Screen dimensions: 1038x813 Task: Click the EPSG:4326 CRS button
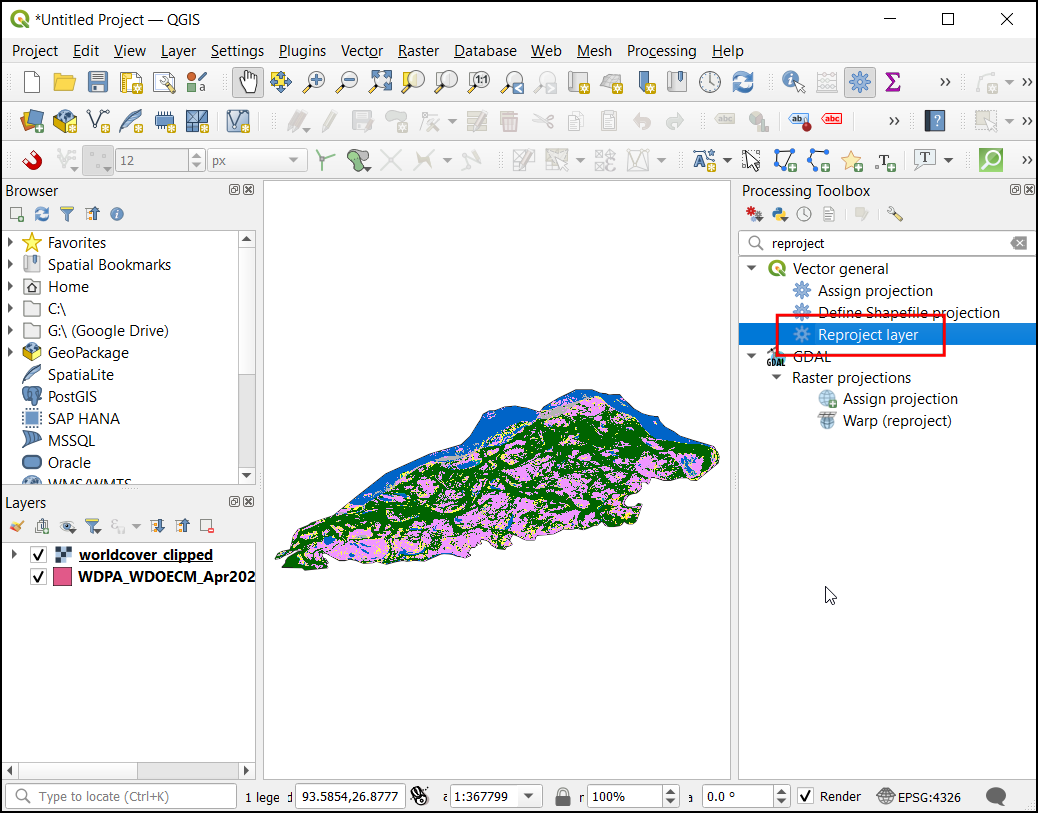pos(918,797)
